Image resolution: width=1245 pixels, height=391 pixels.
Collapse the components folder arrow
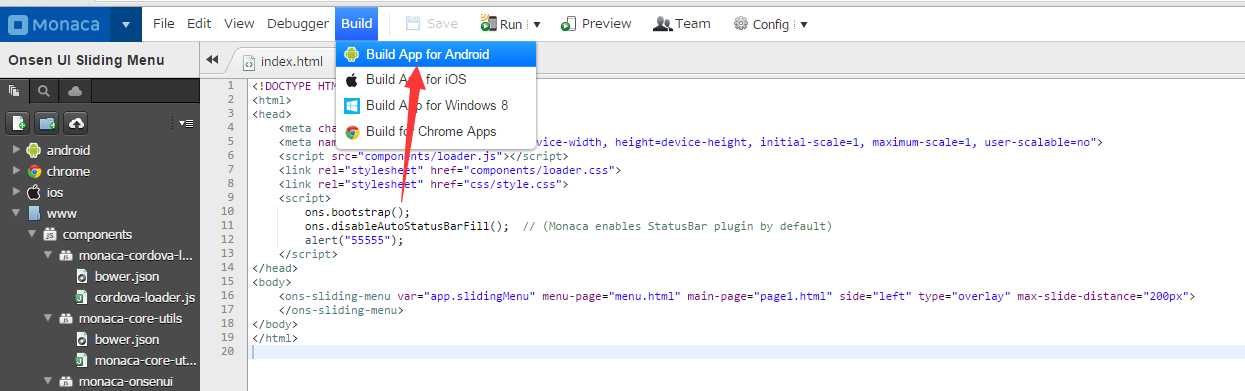31,234
